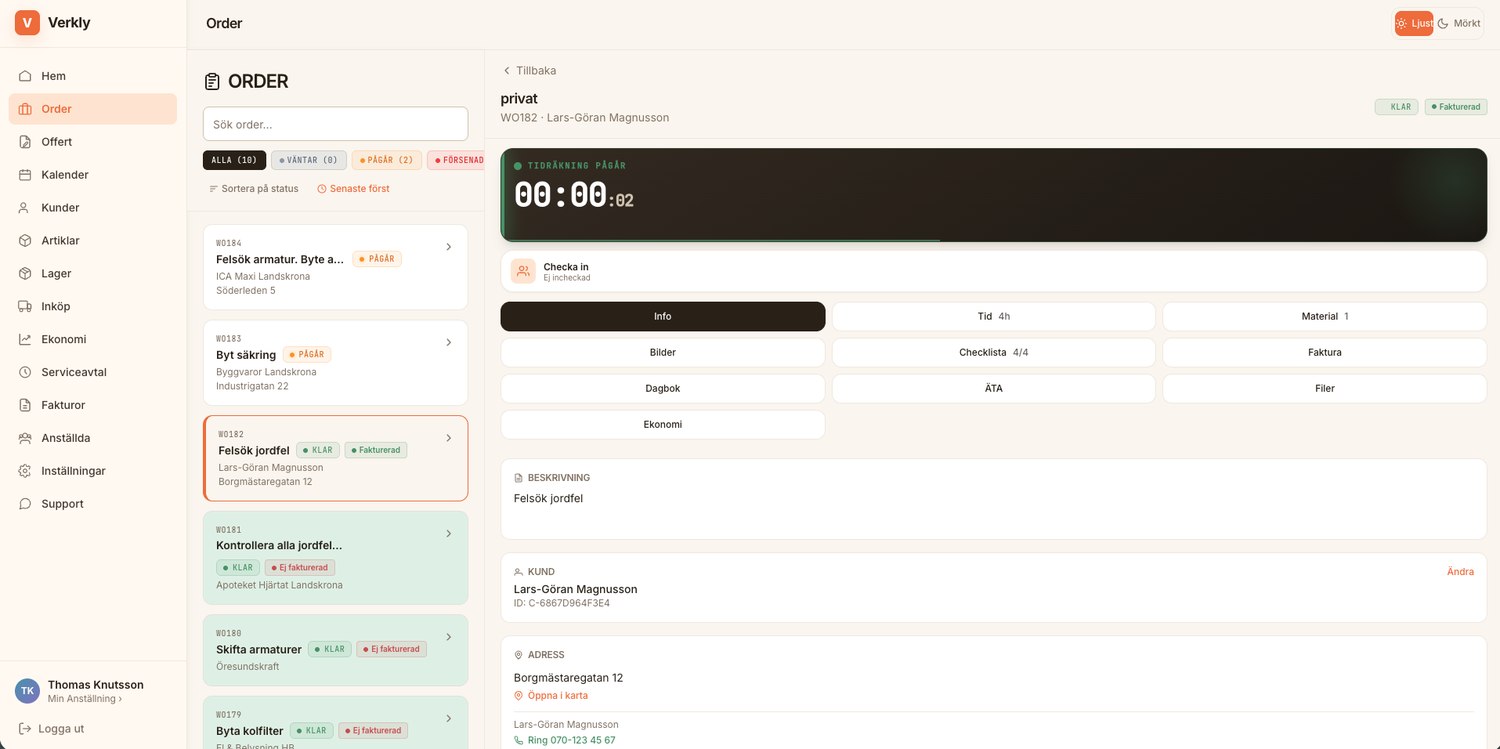The image size is (1500, 749).
Task: Open Kunder via its person icon
Action: [x=25, y=208]
